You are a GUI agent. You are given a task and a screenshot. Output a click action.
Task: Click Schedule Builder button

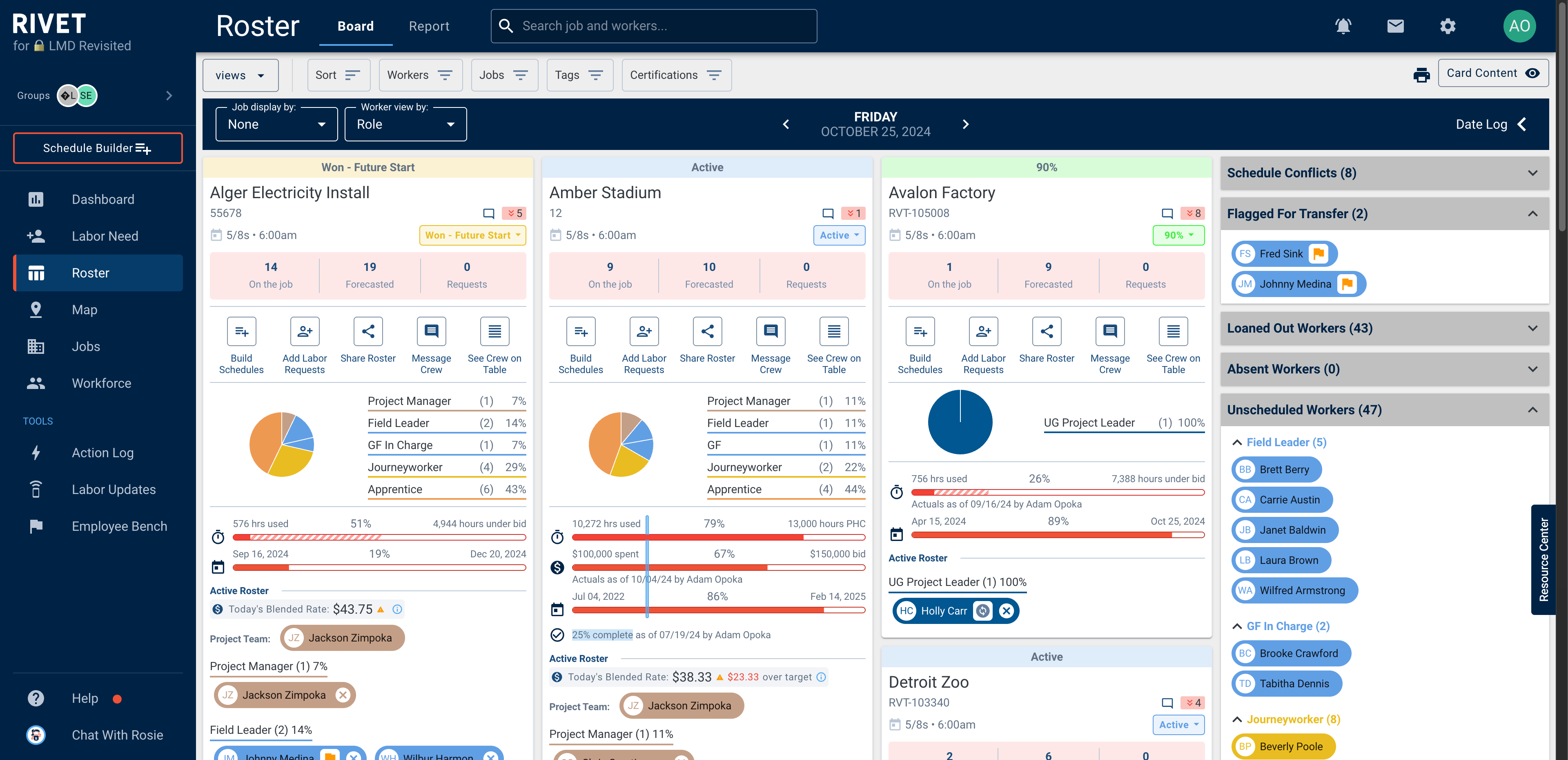coord(98,148)
